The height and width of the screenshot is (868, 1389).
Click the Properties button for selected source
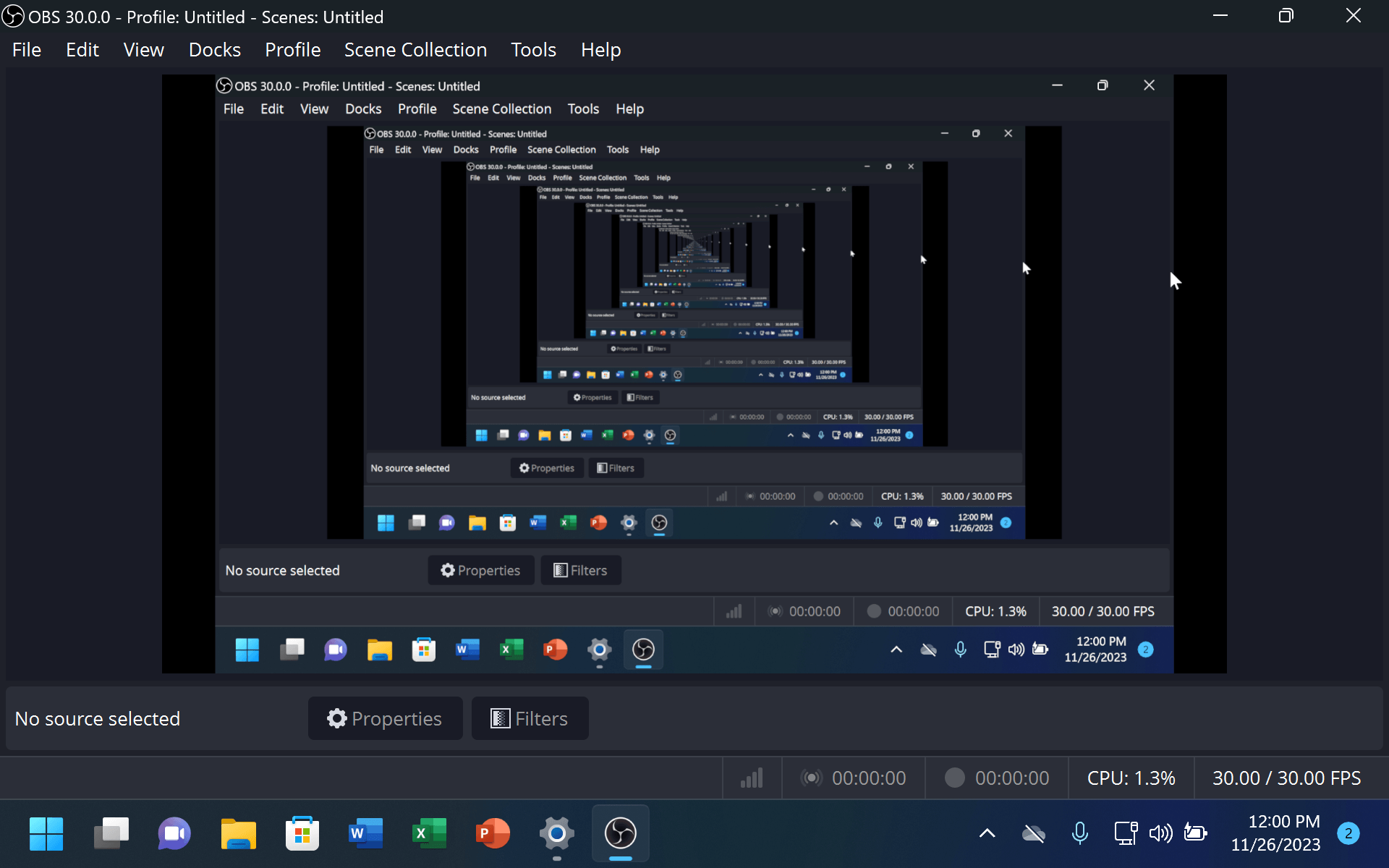385,718
